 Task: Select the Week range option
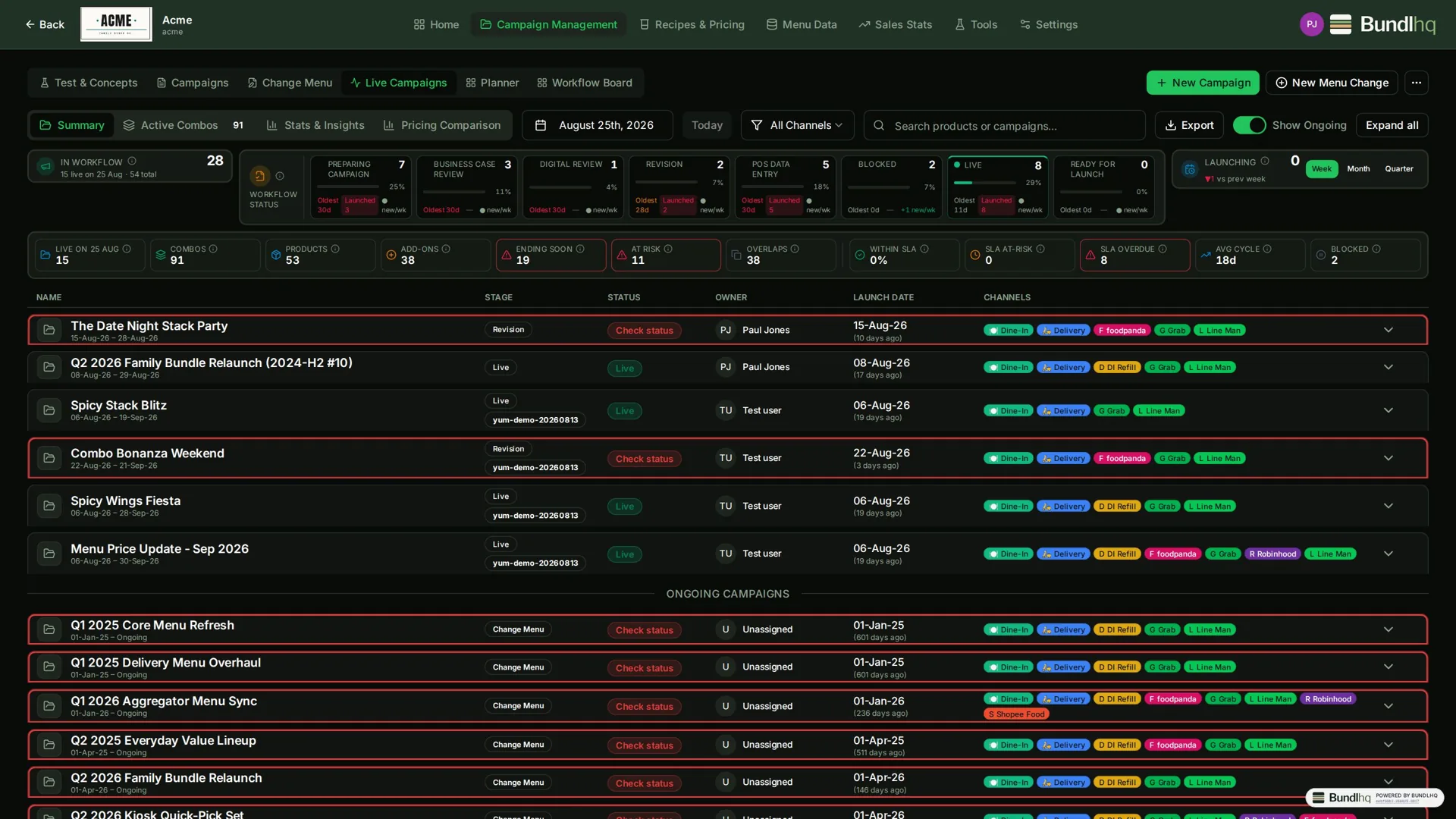pos(1322,169)
